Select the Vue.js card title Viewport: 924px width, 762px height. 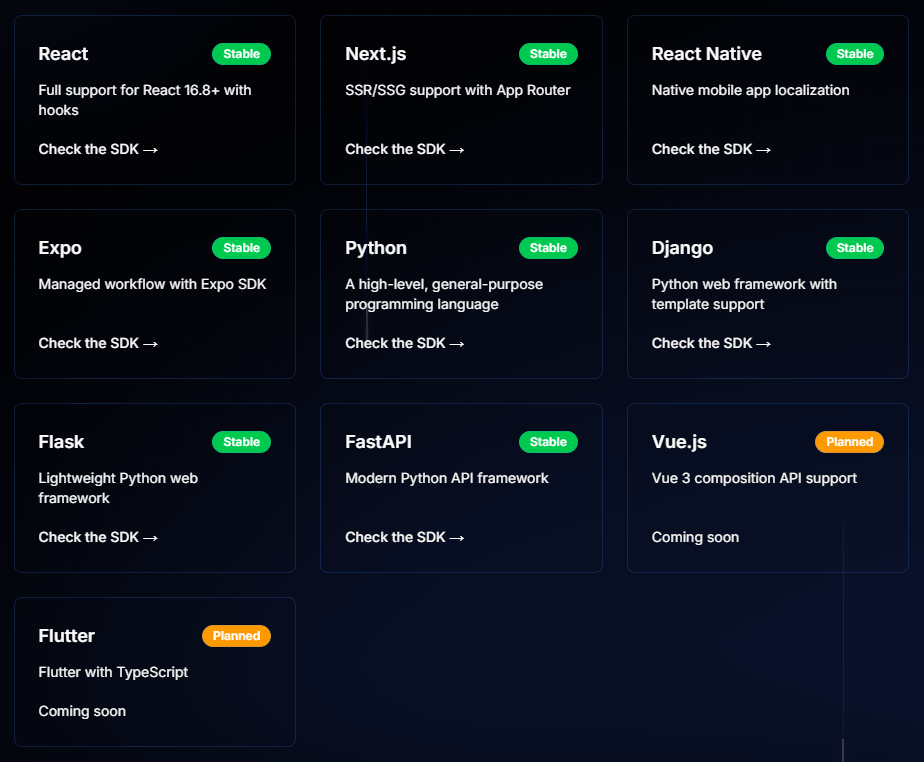(x=679, y=442)
